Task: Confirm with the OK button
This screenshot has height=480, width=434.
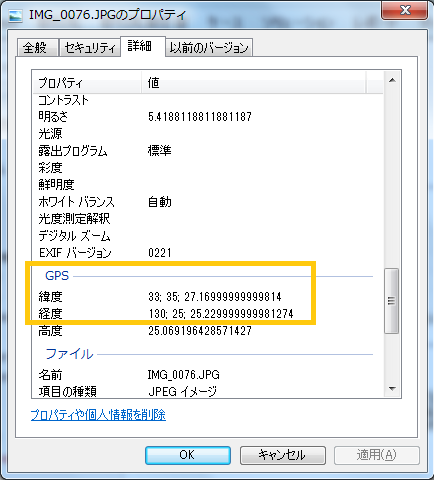Action: pyautogui.click(x=188, y=455)
